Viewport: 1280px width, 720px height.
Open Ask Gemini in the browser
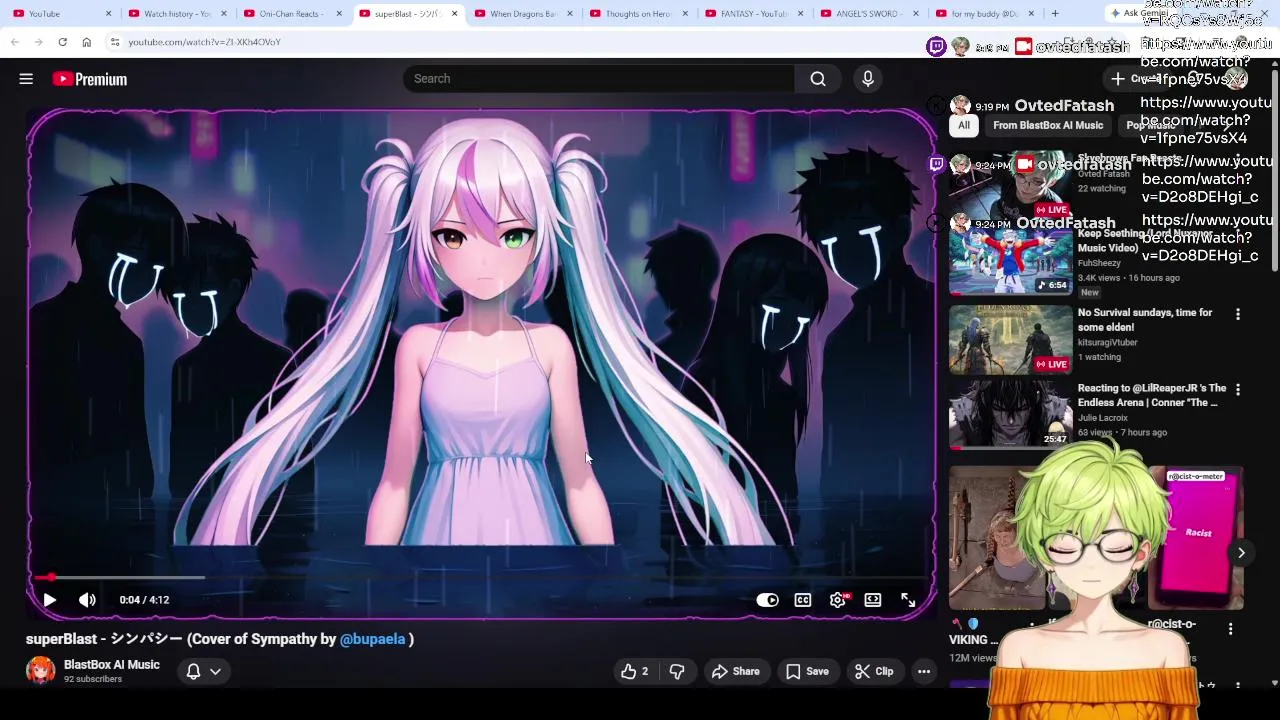tap(1138, 13)
